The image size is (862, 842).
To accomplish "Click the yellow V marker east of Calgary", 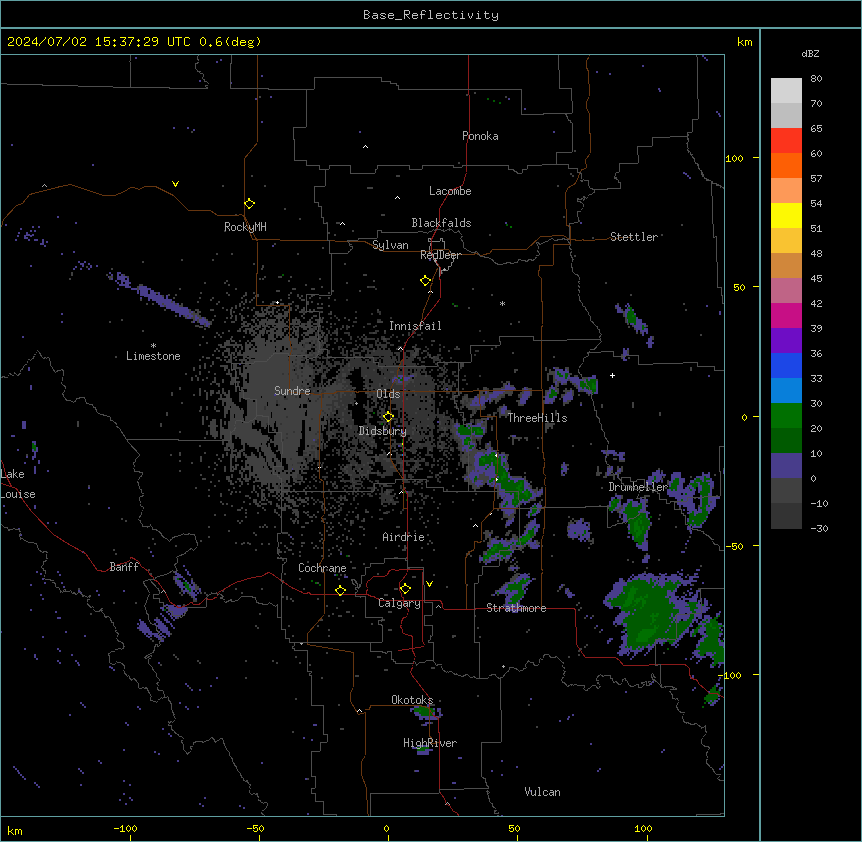I will (429, 584).
